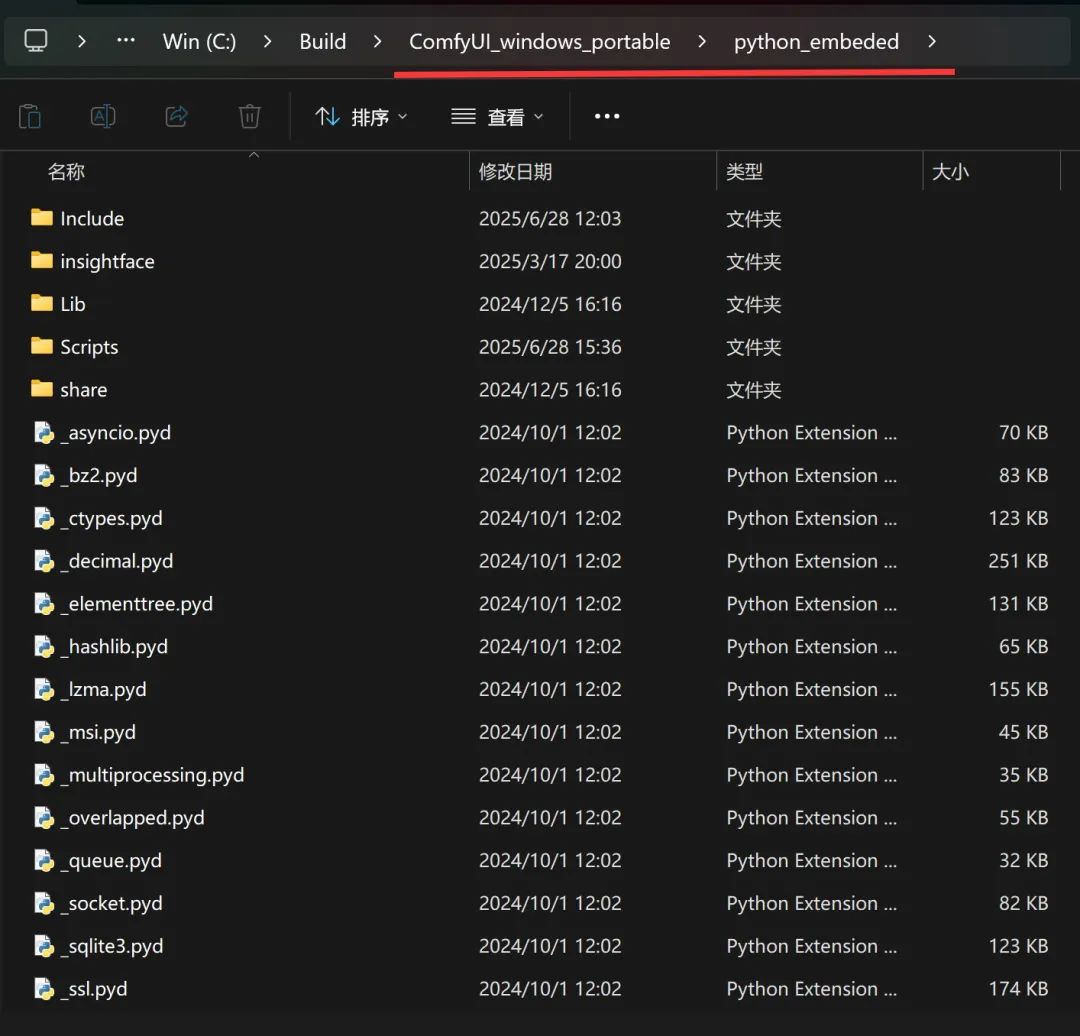
Task: Click the _ssl.pyd Python file icon
Action: [43, 989]
